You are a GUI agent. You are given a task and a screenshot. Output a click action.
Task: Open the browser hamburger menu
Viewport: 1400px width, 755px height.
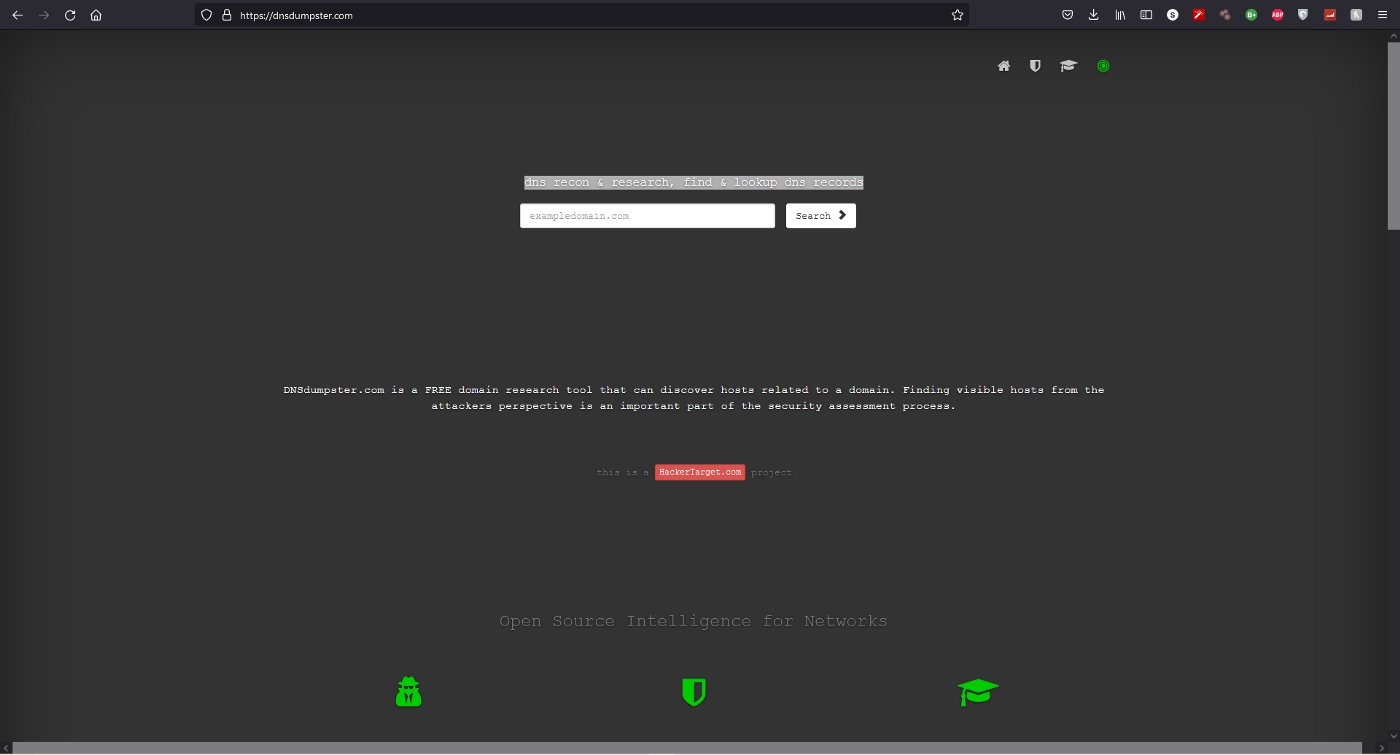click(x=1383, y=15)
